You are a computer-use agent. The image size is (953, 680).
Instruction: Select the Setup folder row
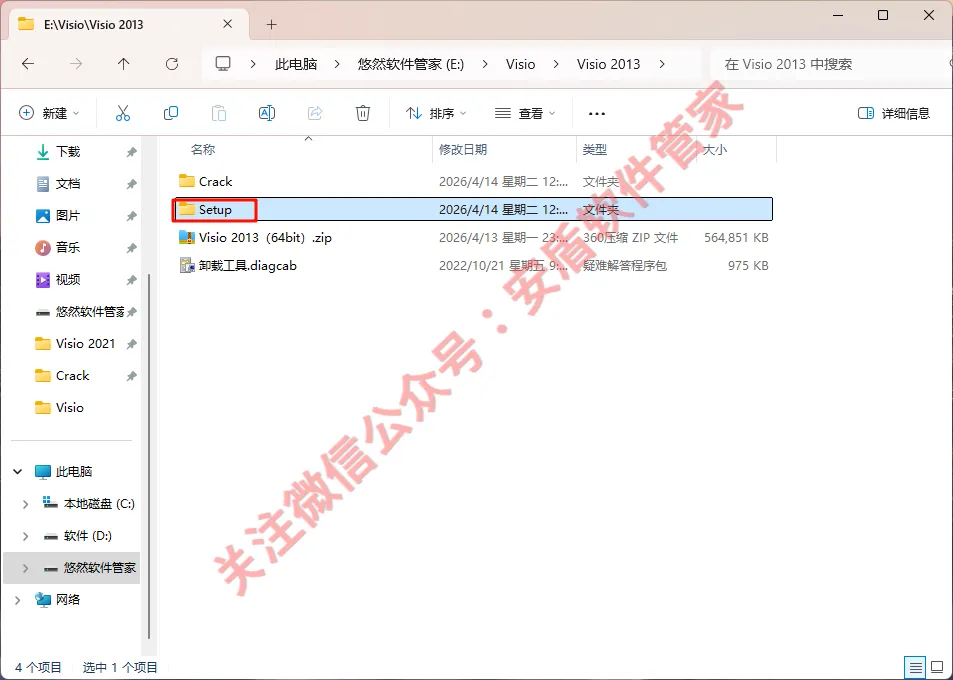coord(473,209)
